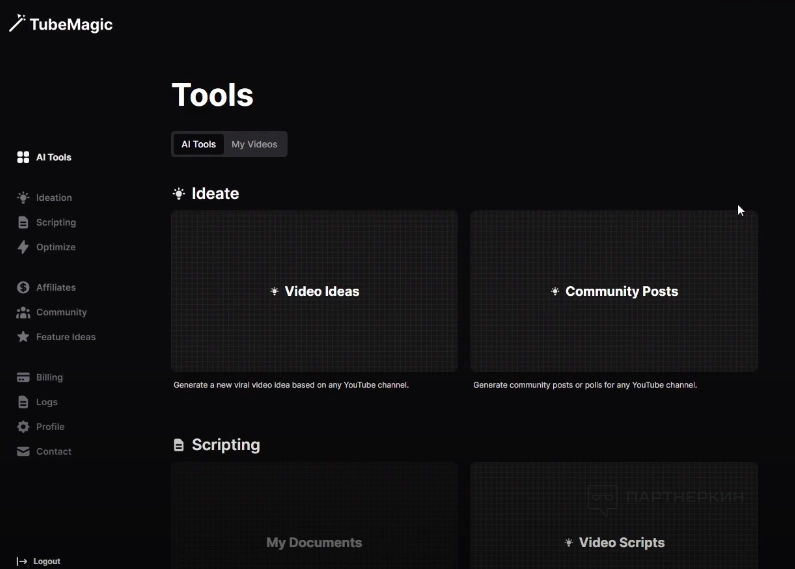Click the Affiliates dollar coin icon

[x=23, y=287]
